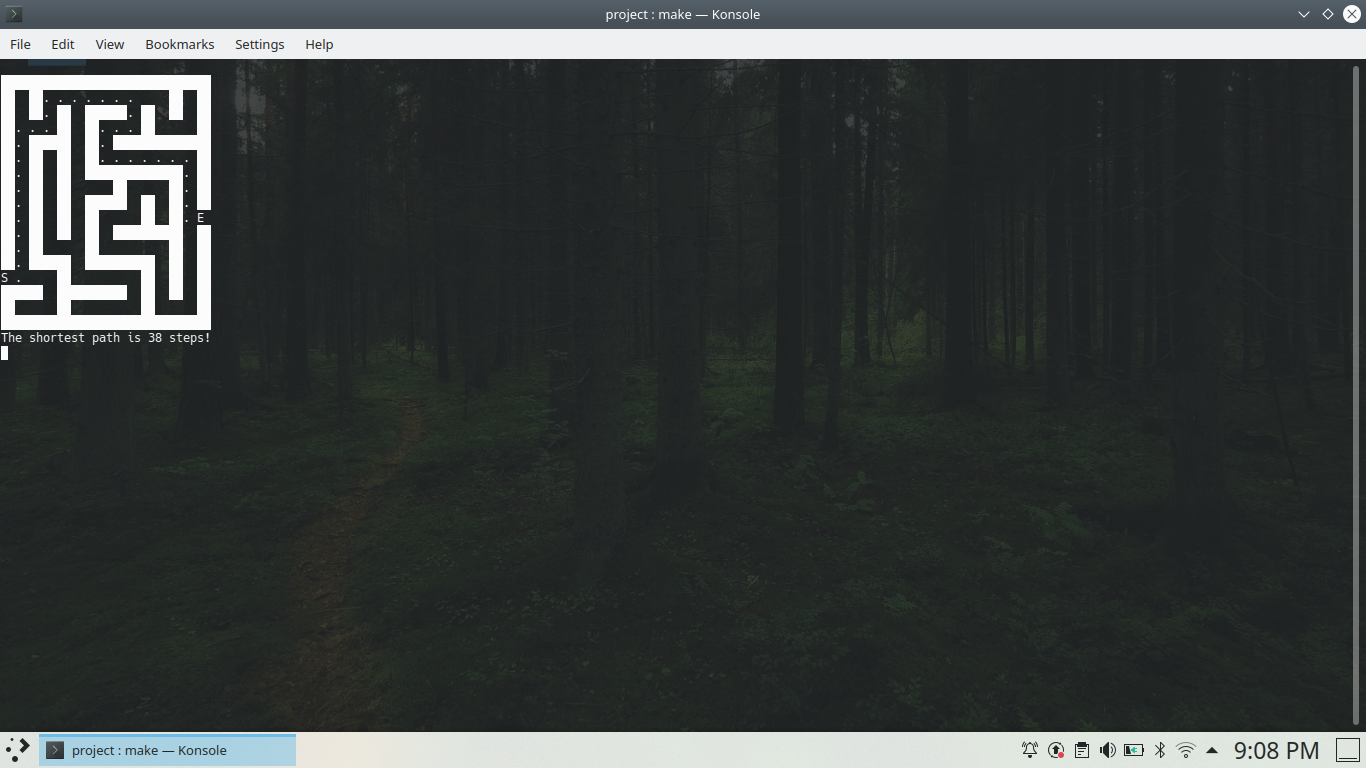Open the Bookmarks menu
The height and width of the screenshot is (768, 1366).
tap(179, 44)
